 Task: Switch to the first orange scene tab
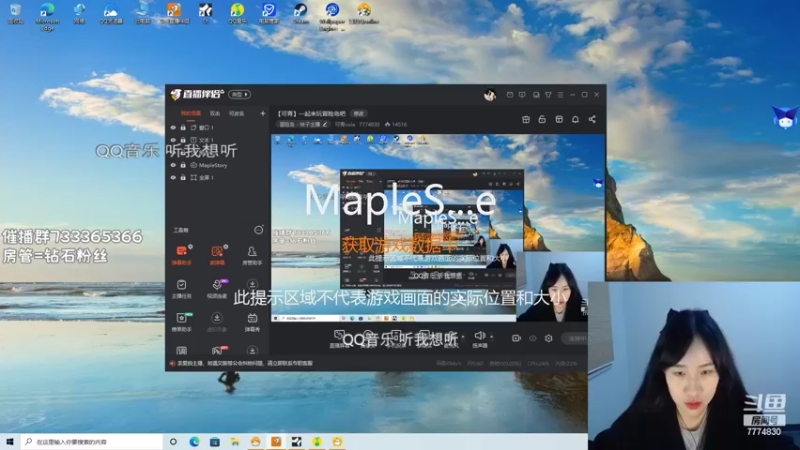(191, 113)
